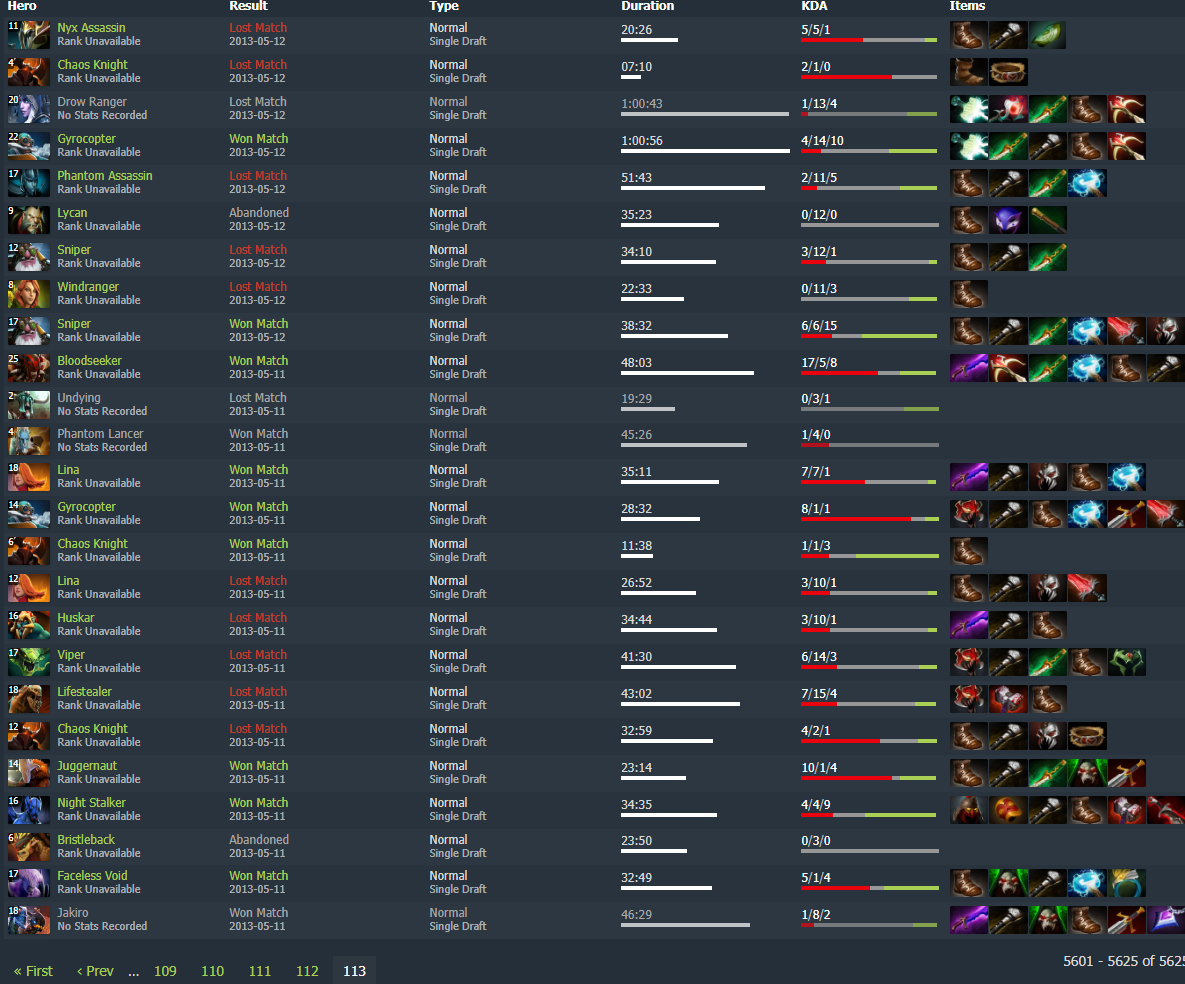Click the boots item in 11:38 Chaos Knight row
Viewport: 1185px width, 984px height.
tap(969, 551)
